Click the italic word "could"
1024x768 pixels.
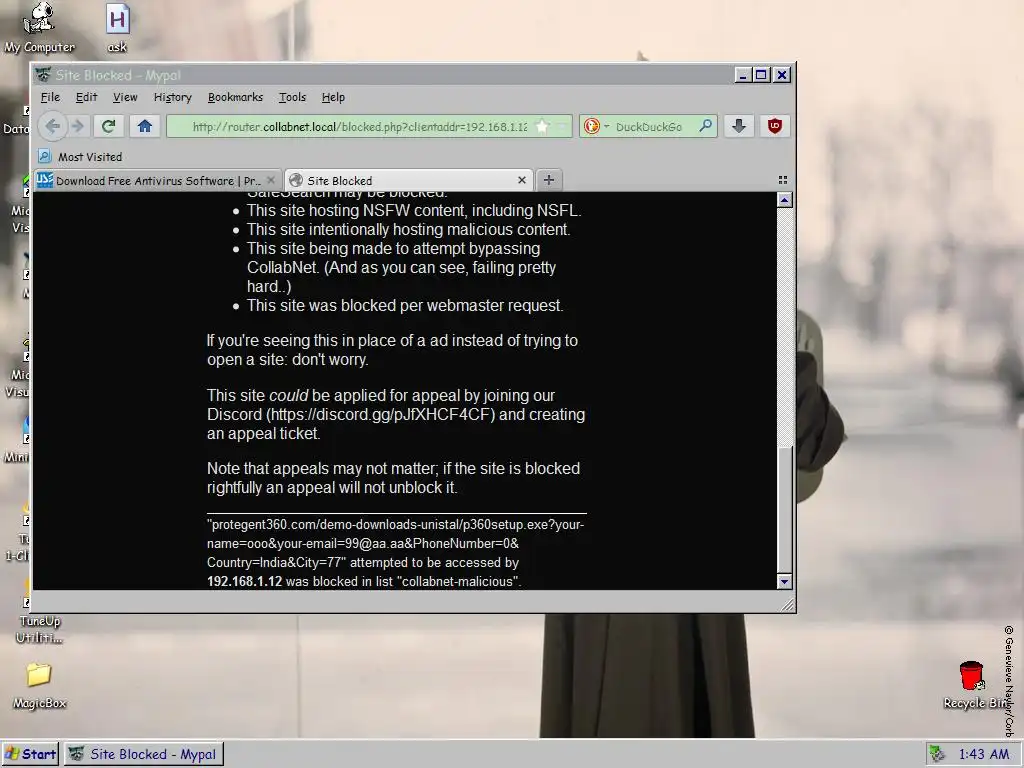(x=289, y=396)
